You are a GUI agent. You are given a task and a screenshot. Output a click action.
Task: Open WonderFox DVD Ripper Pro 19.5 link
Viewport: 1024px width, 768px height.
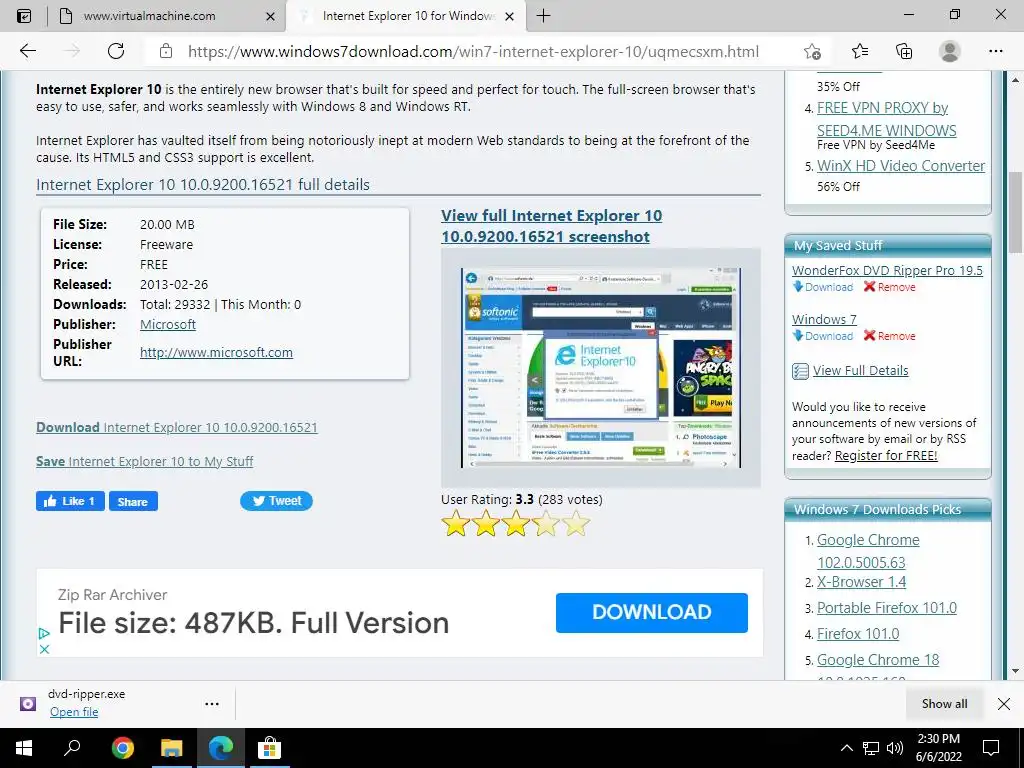[x=887, y=270]
